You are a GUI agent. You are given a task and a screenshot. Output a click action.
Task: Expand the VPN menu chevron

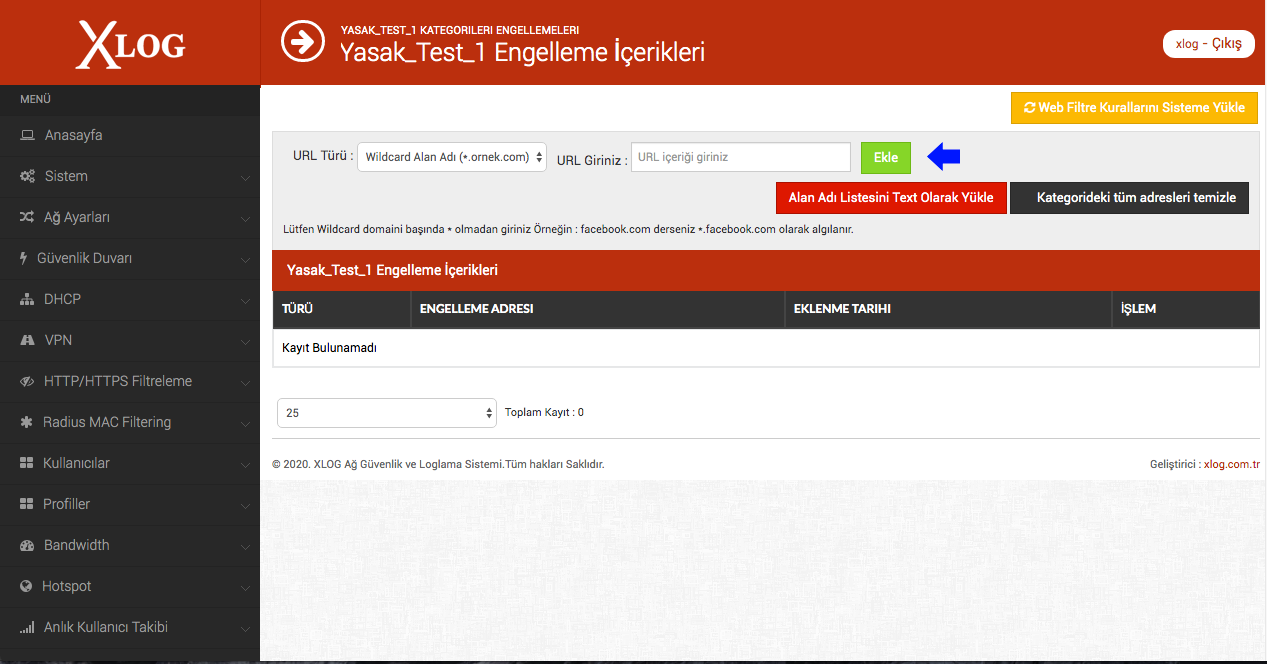tap(245, 342)
